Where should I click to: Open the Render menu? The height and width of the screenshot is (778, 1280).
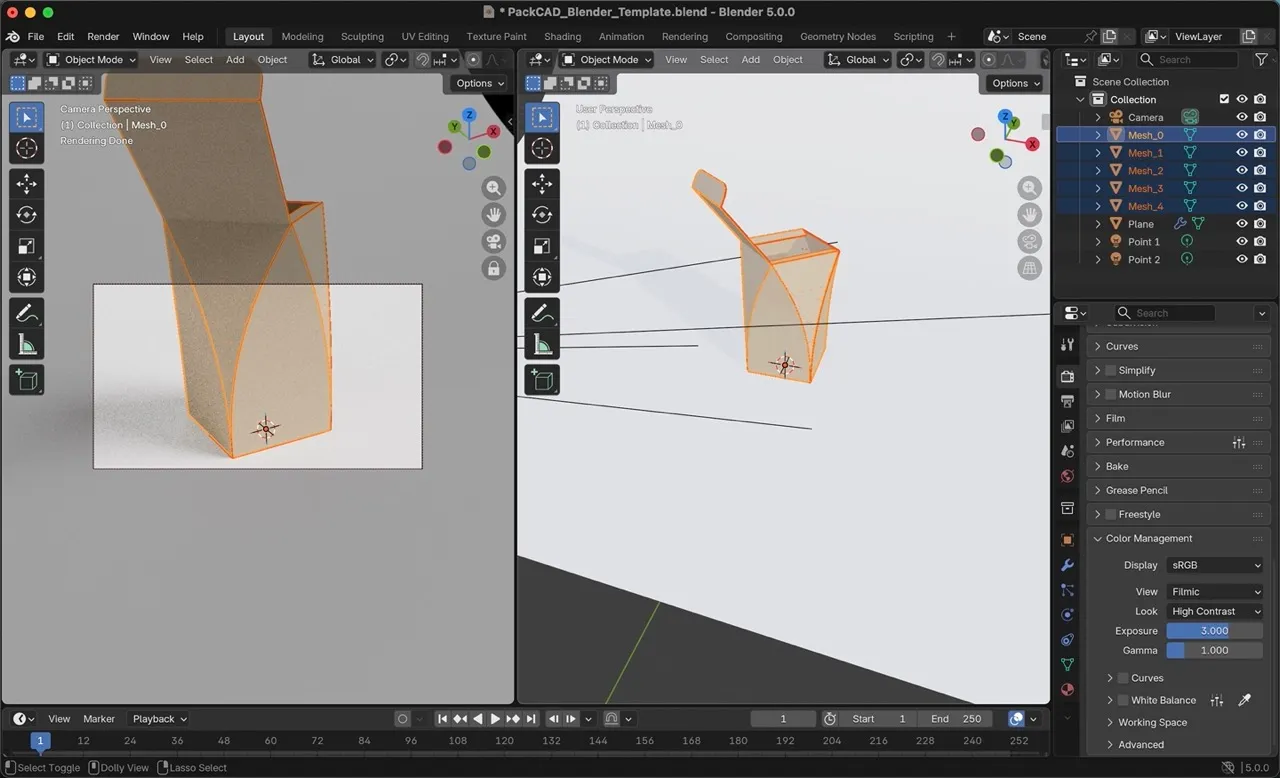point(103,37)
